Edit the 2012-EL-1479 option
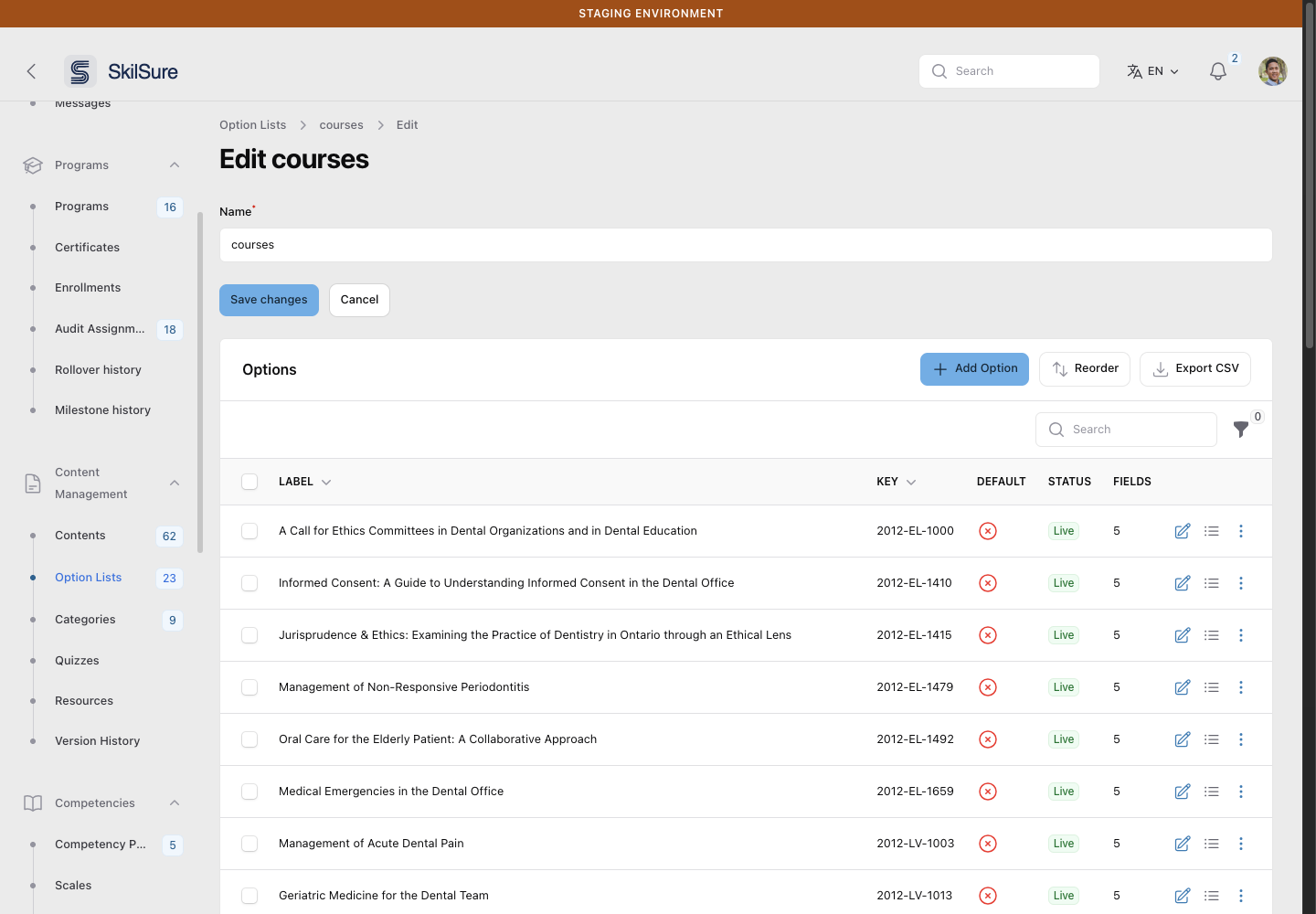This screenshot has width=1316, height=914. point(1183,687)
